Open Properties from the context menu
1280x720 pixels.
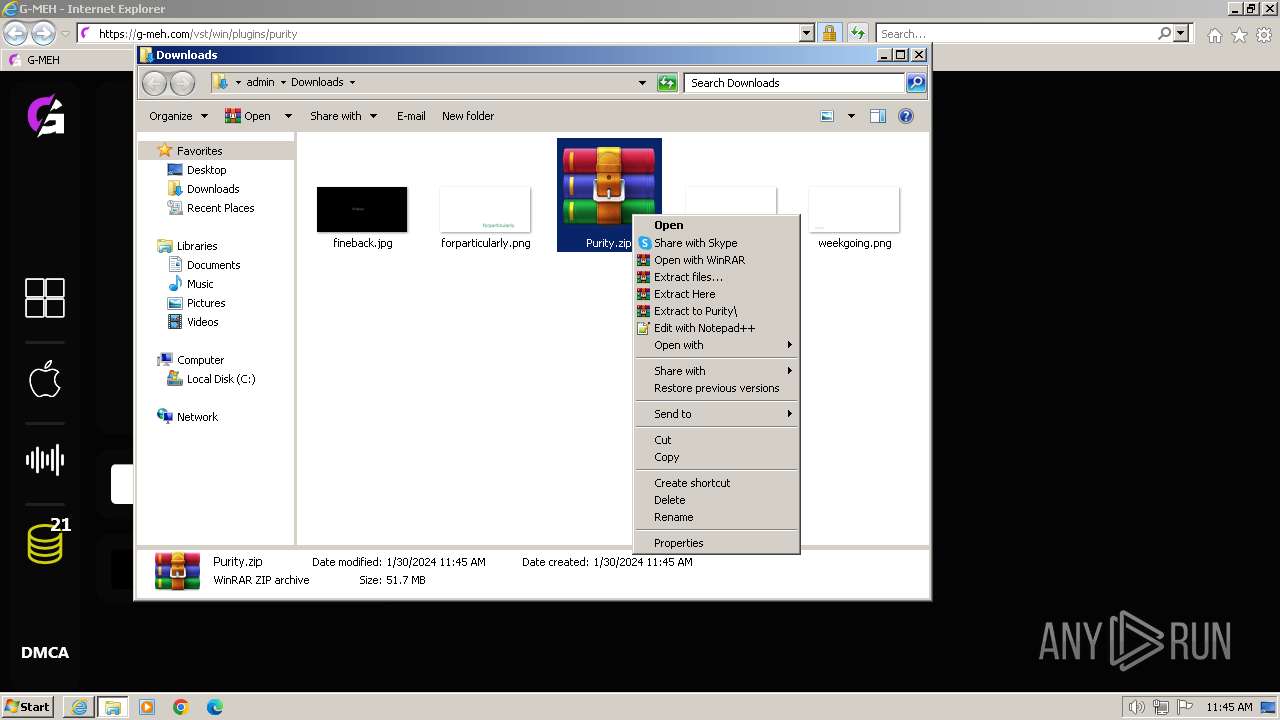[x=717, y=543]
